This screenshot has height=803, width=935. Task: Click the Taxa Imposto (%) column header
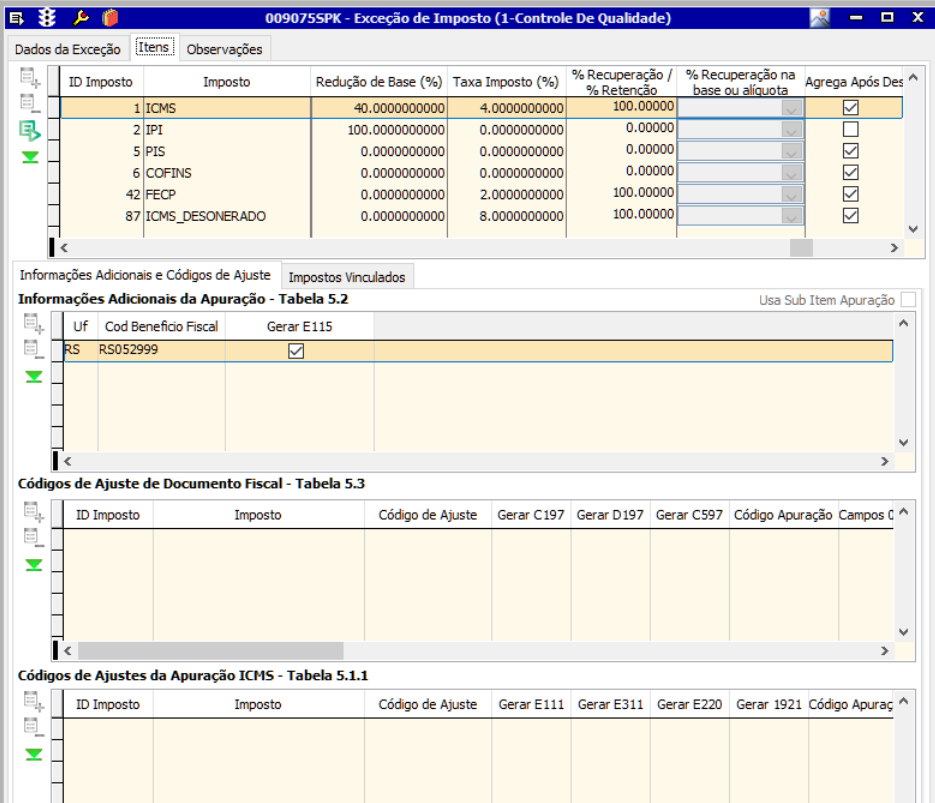506,82
